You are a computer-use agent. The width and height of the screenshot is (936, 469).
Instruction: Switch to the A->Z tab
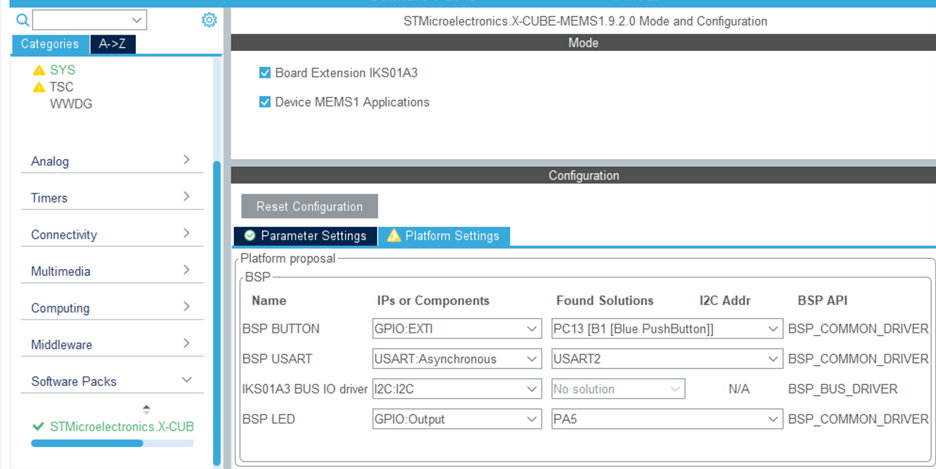[x=112, y=44]
